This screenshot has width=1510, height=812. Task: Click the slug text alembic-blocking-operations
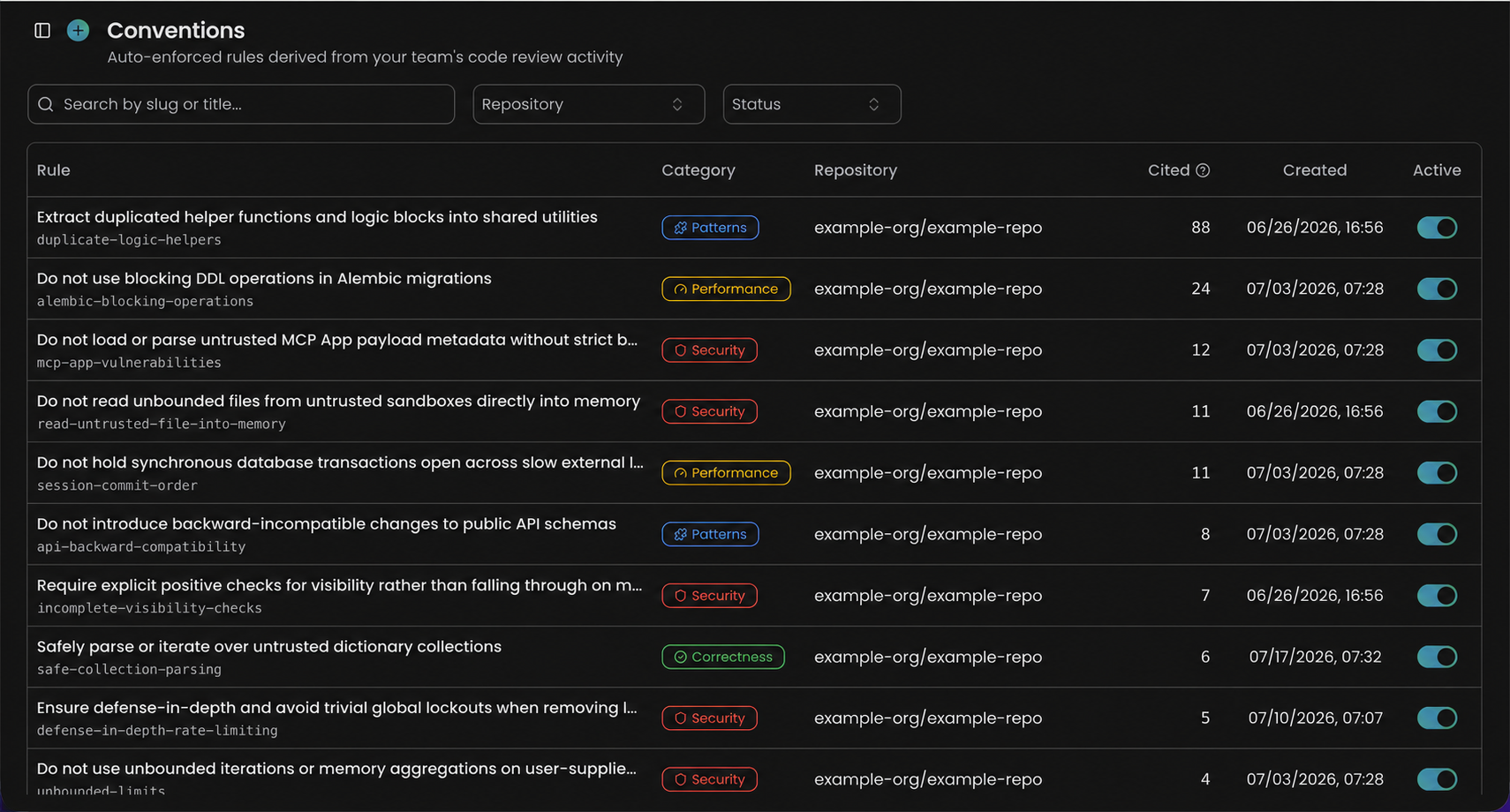click(145, 302)
